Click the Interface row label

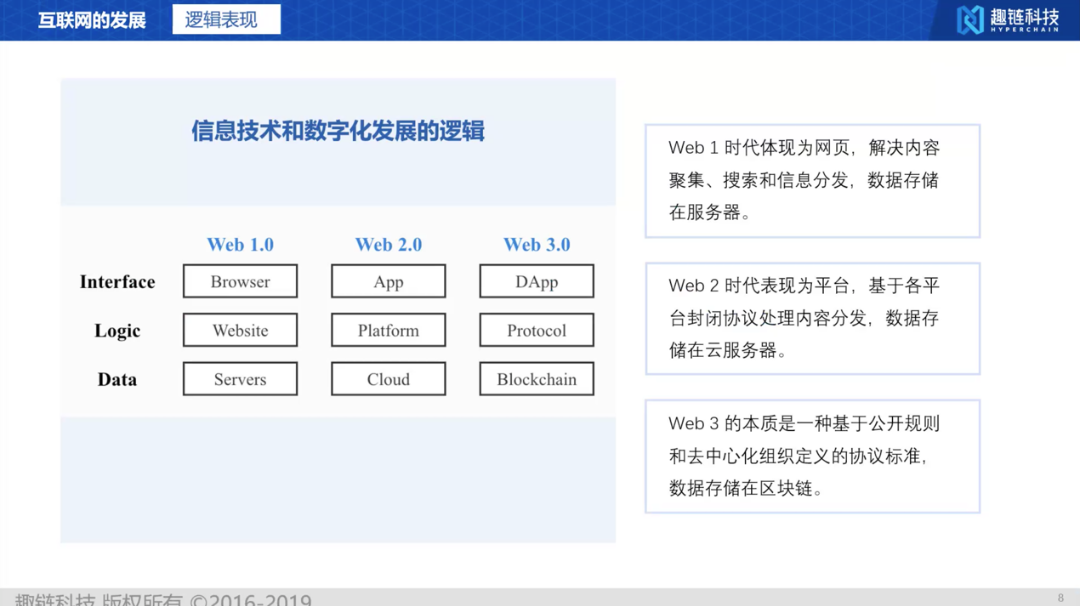click(117, 281)
